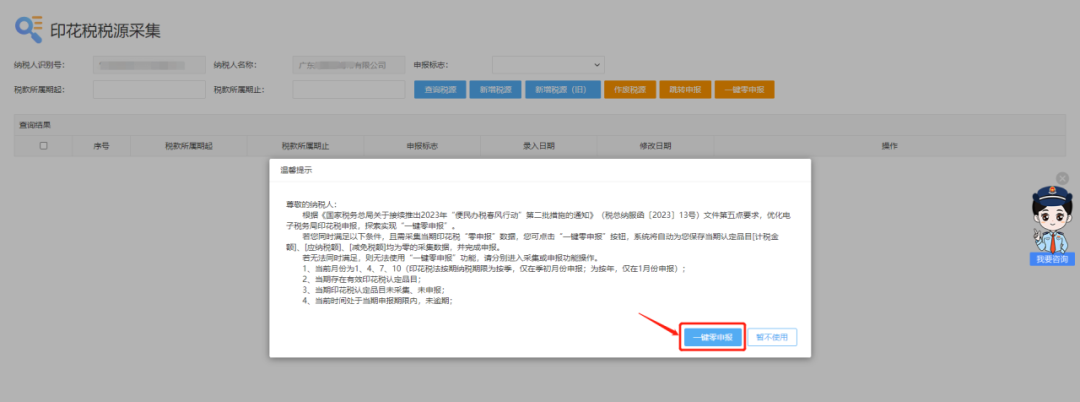Screen dimensions: 1080x402
Task: Click the orange 一键零申报 toolbar button
Action: (x=745, y=89)
